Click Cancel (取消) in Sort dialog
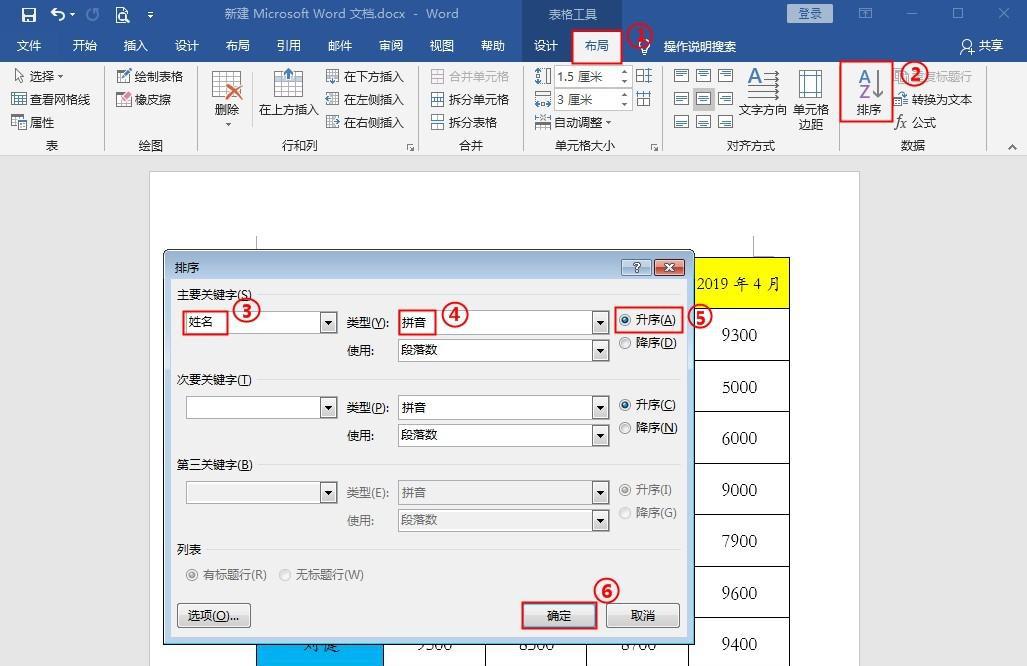Viewport: 1027px width, 666px height. coord(643,616)
